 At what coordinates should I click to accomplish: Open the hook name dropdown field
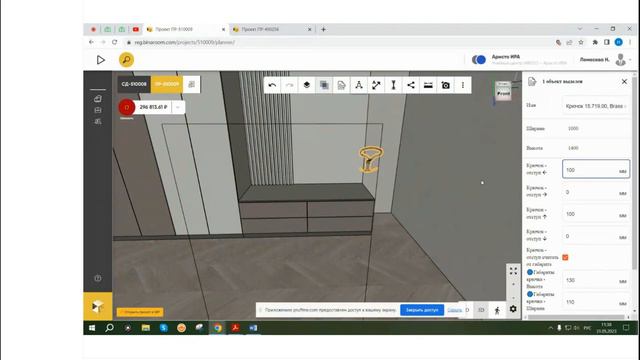point(596,106)
